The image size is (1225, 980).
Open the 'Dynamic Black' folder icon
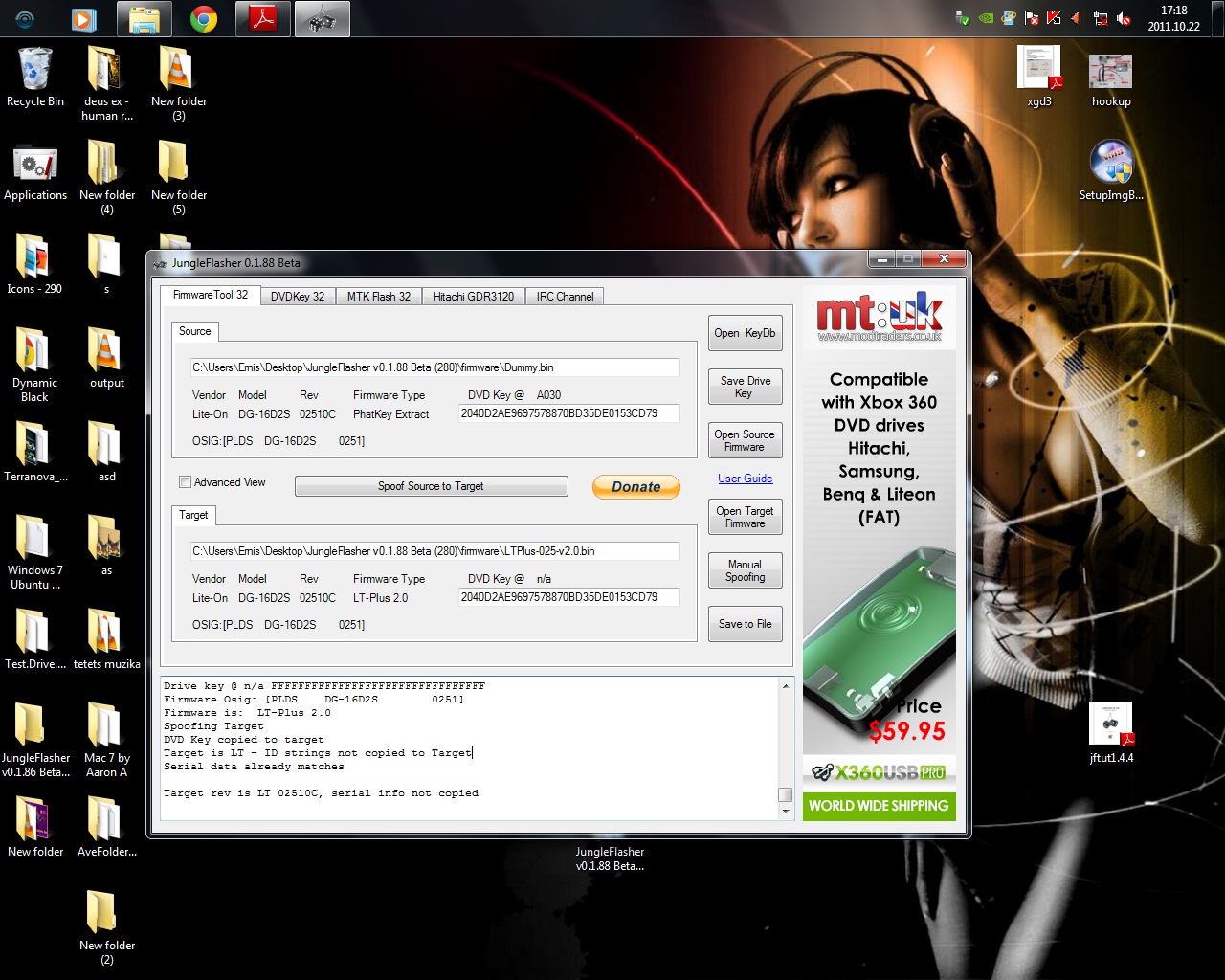tap(34, 364)
